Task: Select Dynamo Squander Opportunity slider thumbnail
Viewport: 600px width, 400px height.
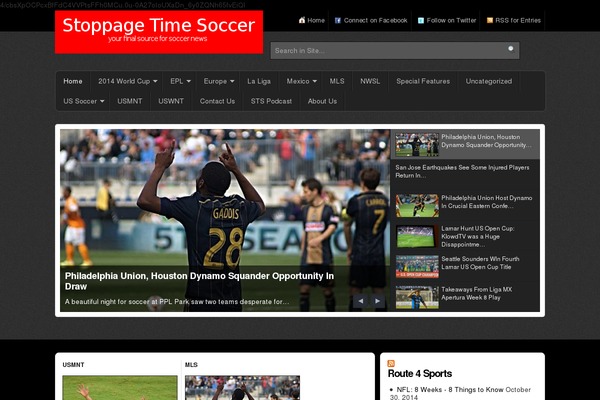Action: tap(417, 145)
